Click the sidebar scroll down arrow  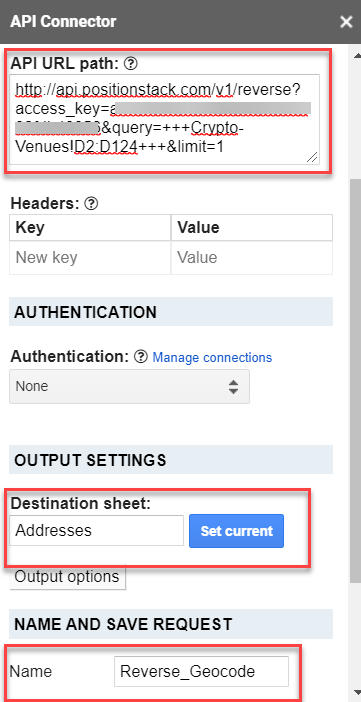356,692
